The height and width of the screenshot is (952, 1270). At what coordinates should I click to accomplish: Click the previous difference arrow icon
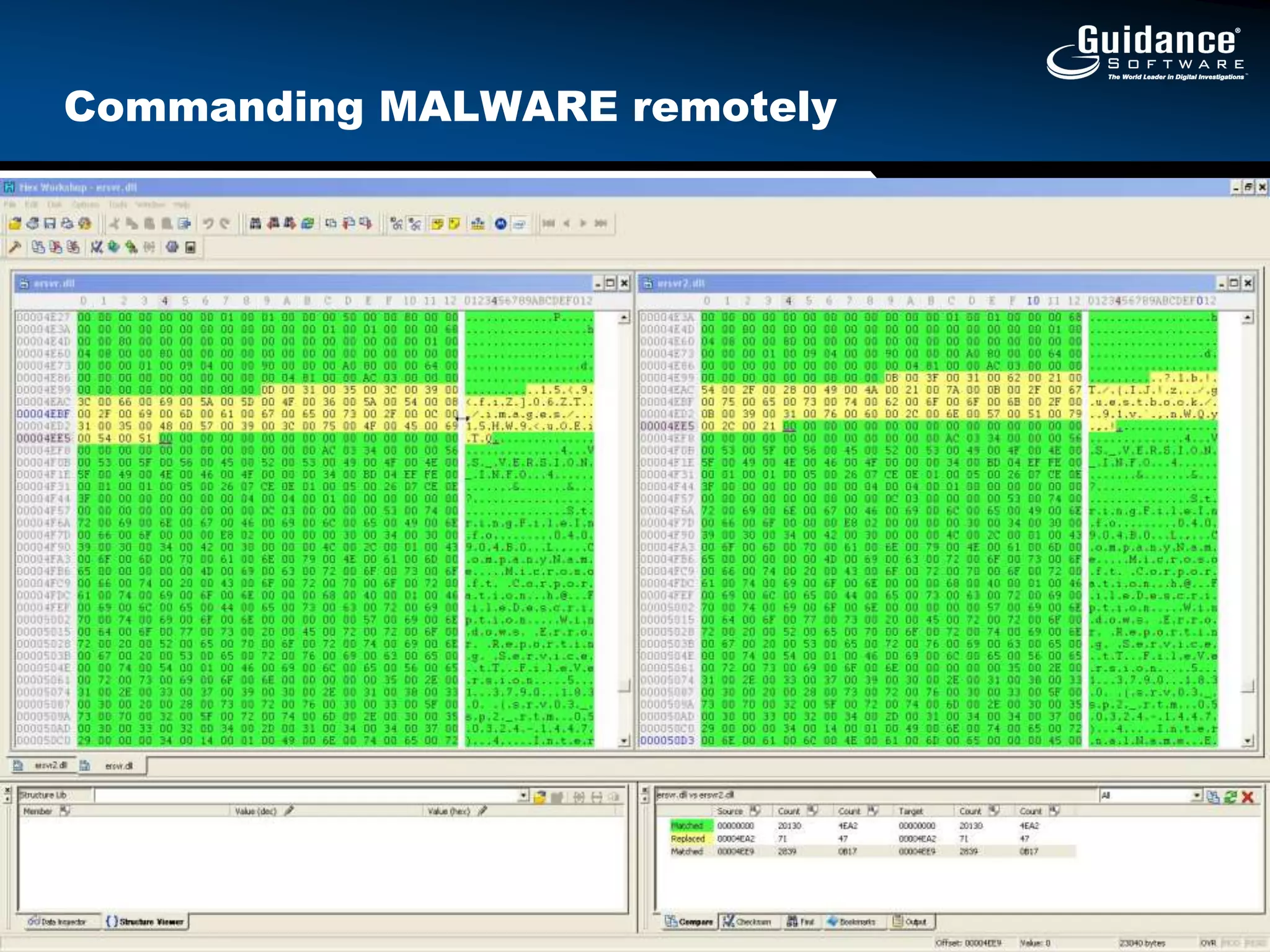click(x=566, y=223)
